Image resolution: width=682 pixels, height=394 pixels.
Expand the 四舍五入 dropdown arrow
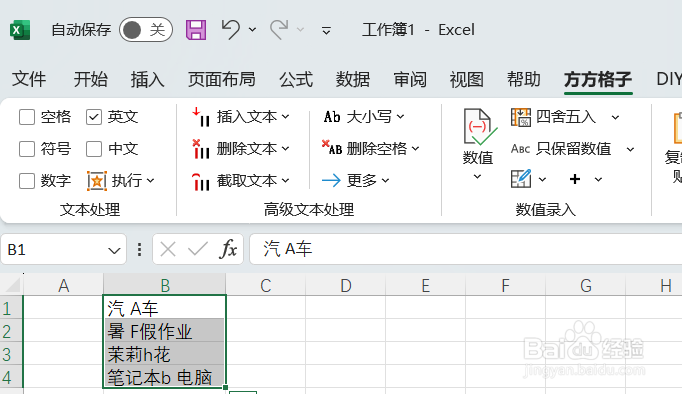click(615, 117)
